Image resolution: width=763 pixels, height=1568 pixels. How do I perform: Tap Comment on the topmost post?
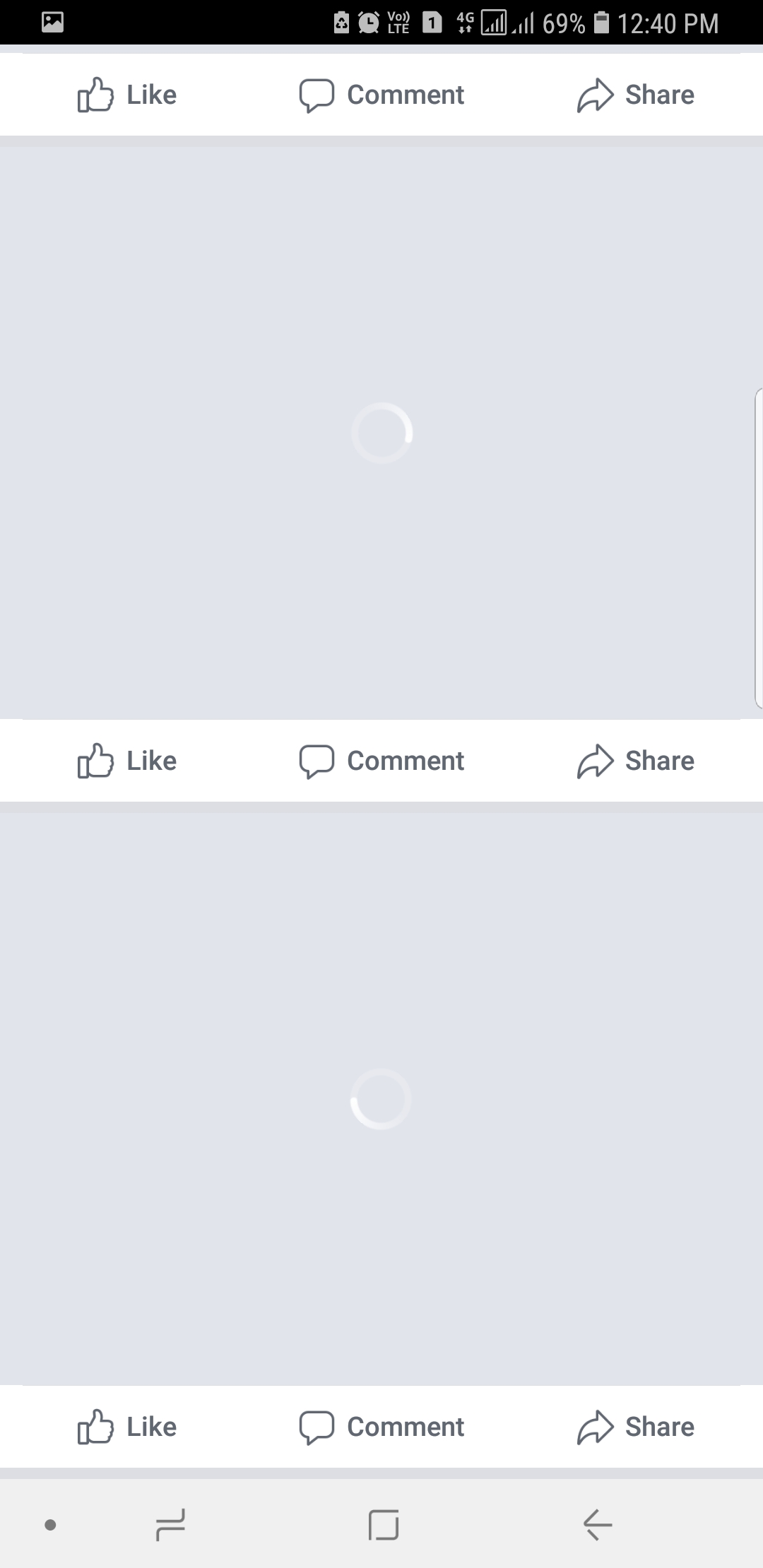(381, 95)
